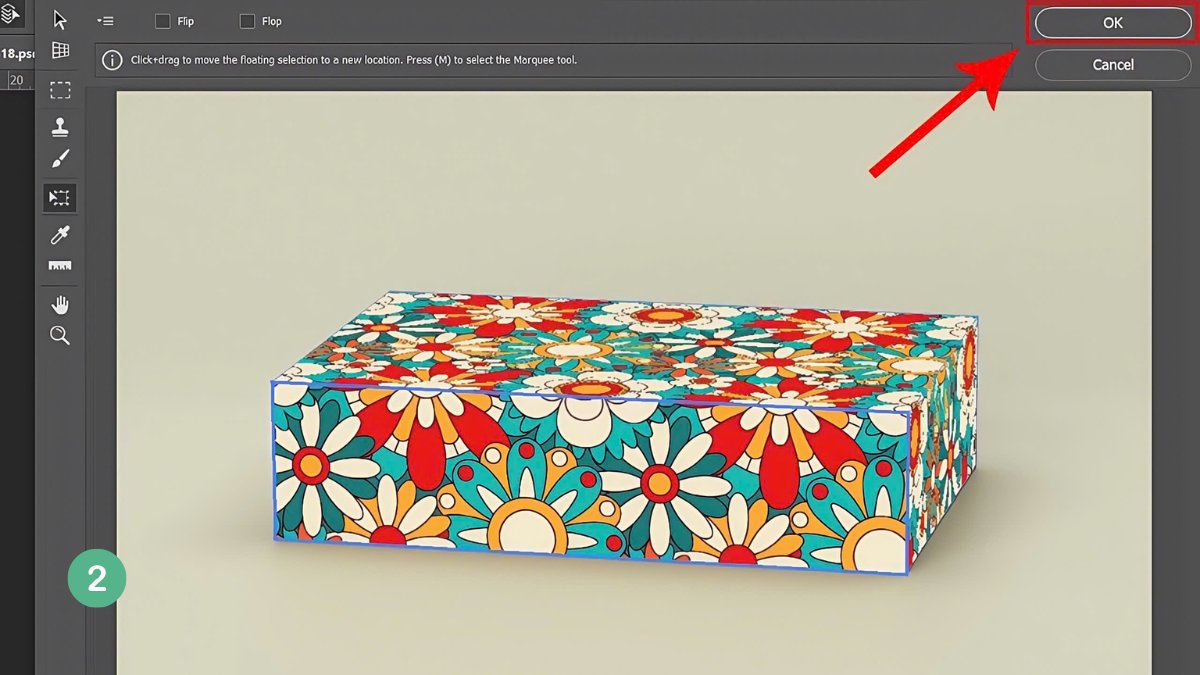Select the Stamp tool

click(x=60, y=126)
